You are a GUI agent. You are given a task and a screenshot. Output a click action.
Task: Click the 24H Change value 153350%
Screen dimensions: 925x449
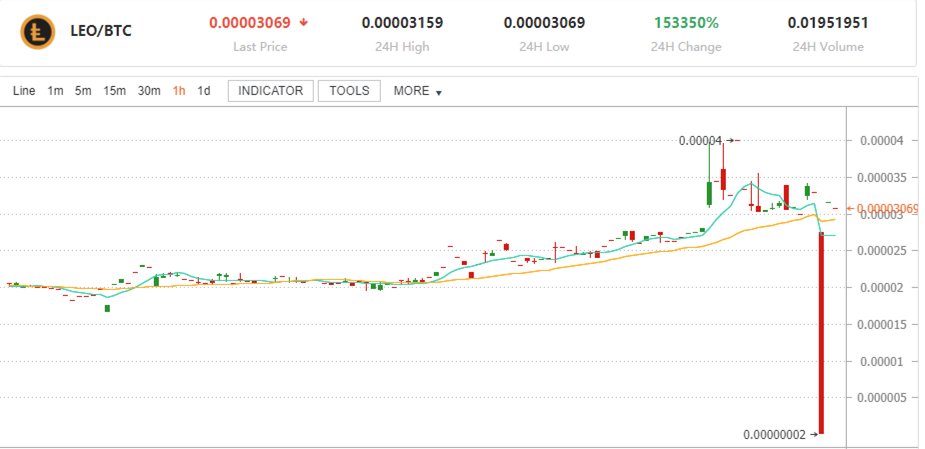coord(686,23)
